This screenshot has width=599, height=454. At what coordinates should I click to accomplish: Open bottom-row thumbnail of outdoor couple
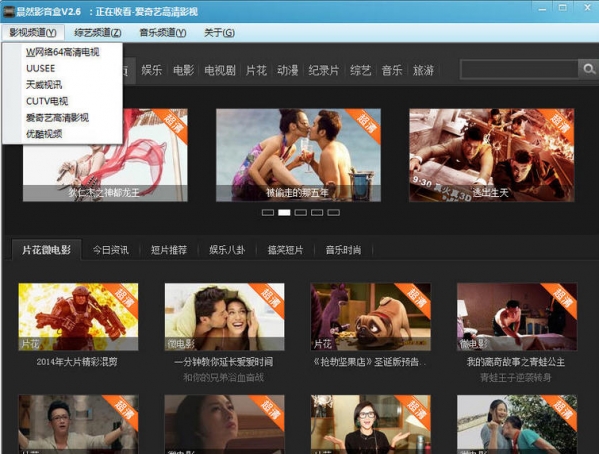[517, 424]
